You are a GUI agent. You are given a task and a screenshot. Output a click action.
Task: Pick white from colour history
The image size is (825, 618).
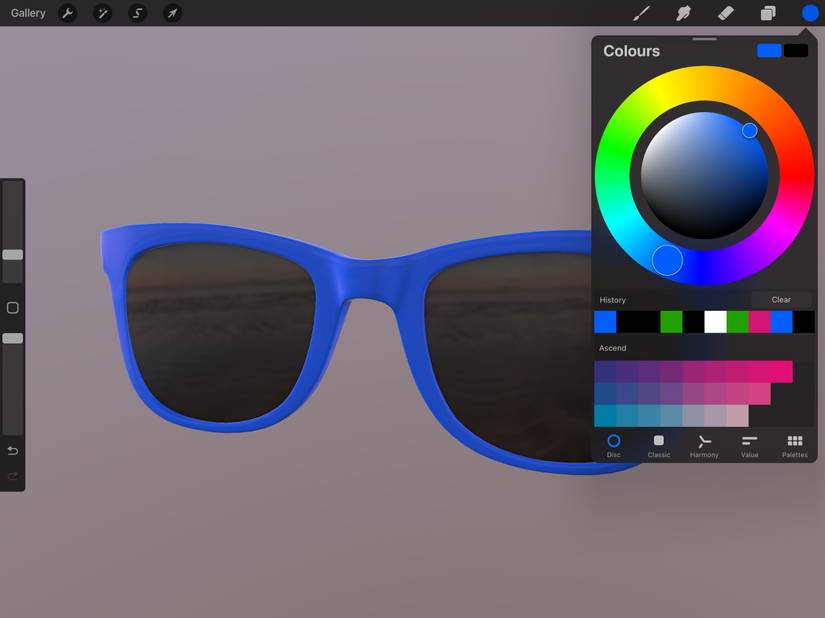pyautogui.click(x=716, y=322)
